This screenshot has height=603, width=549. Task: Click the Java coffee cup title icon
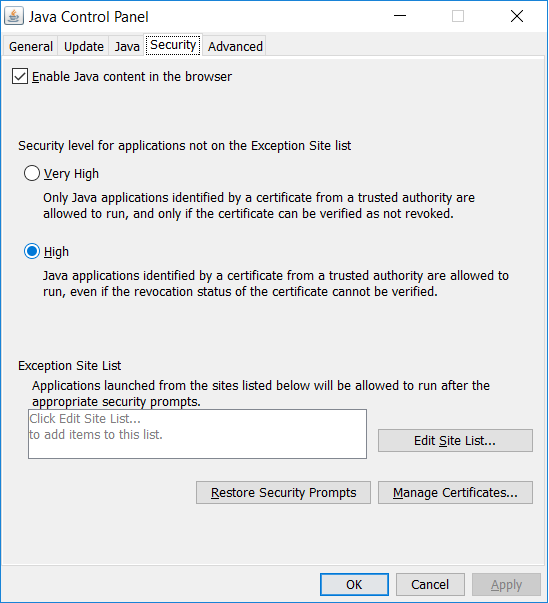pyautogui.click(x=14, y=16)
